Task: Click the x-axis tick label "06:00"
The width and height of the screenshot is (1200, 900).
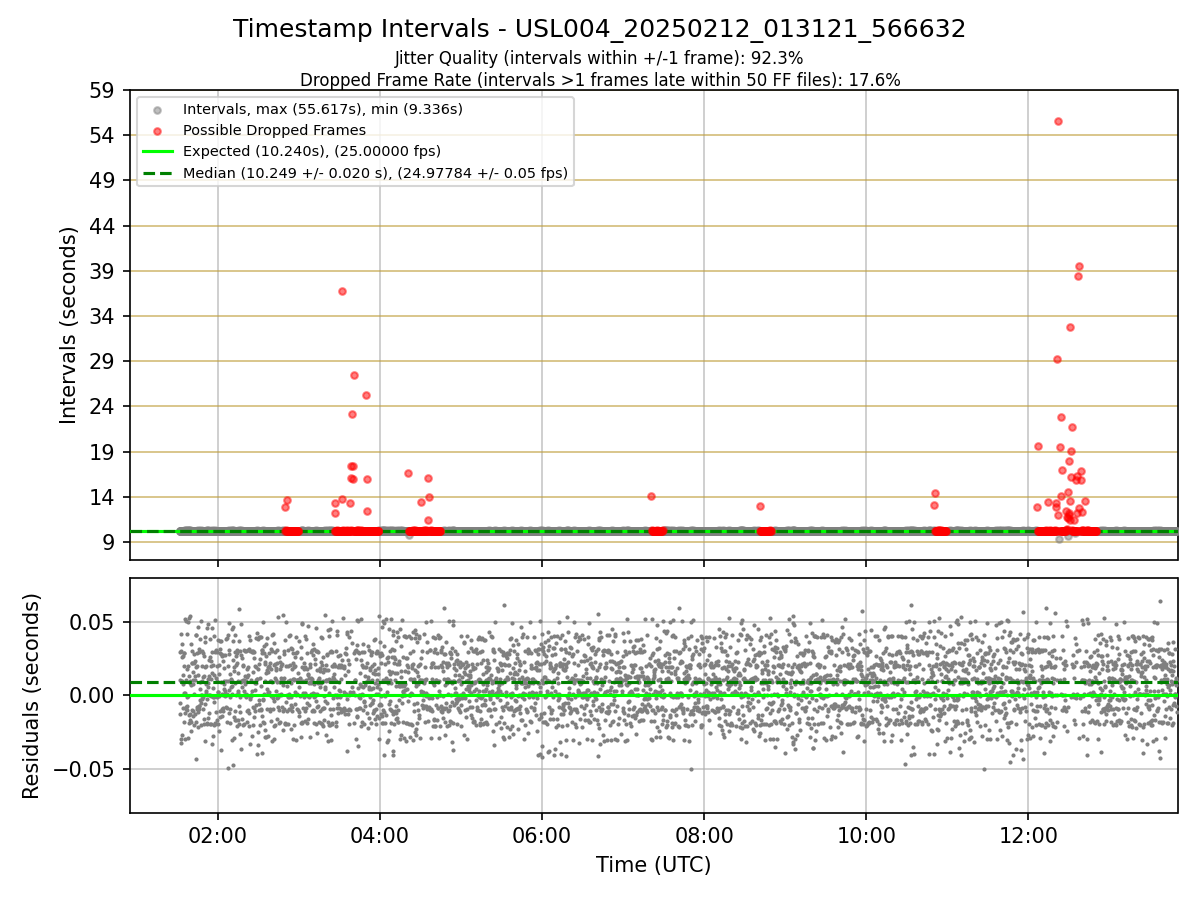Action: pyautogui.click(x=542, y=835)
